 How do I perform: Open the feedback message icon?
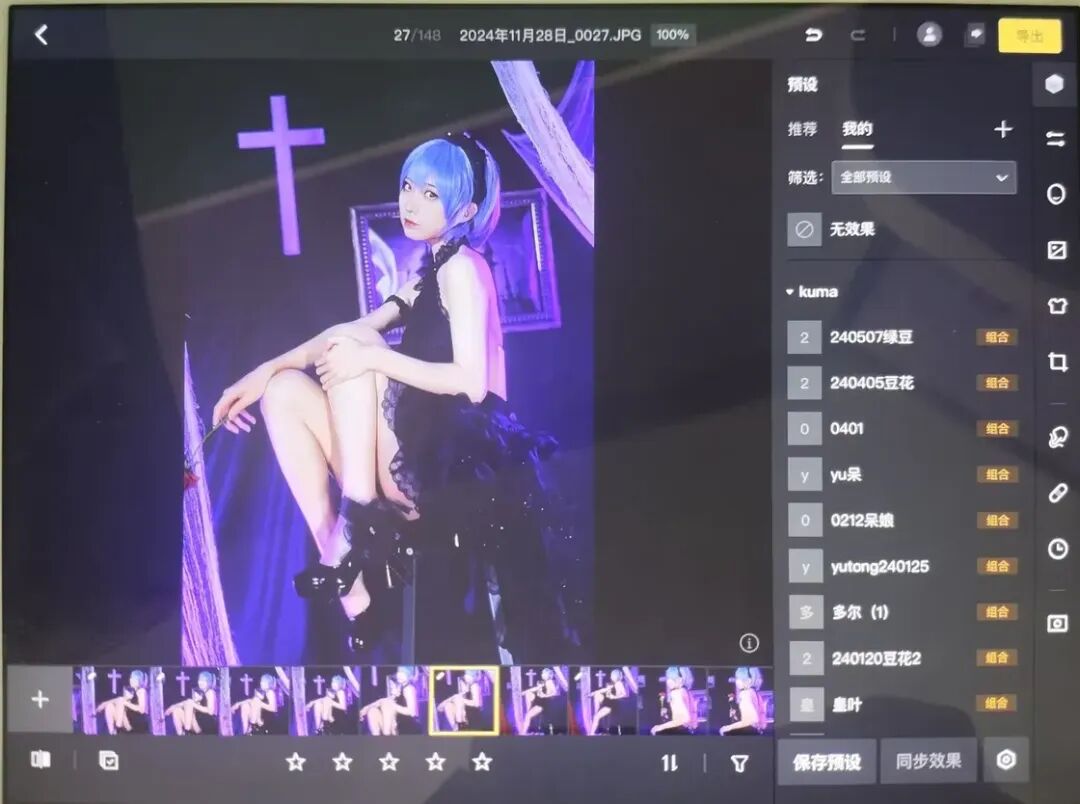point(975,34)
